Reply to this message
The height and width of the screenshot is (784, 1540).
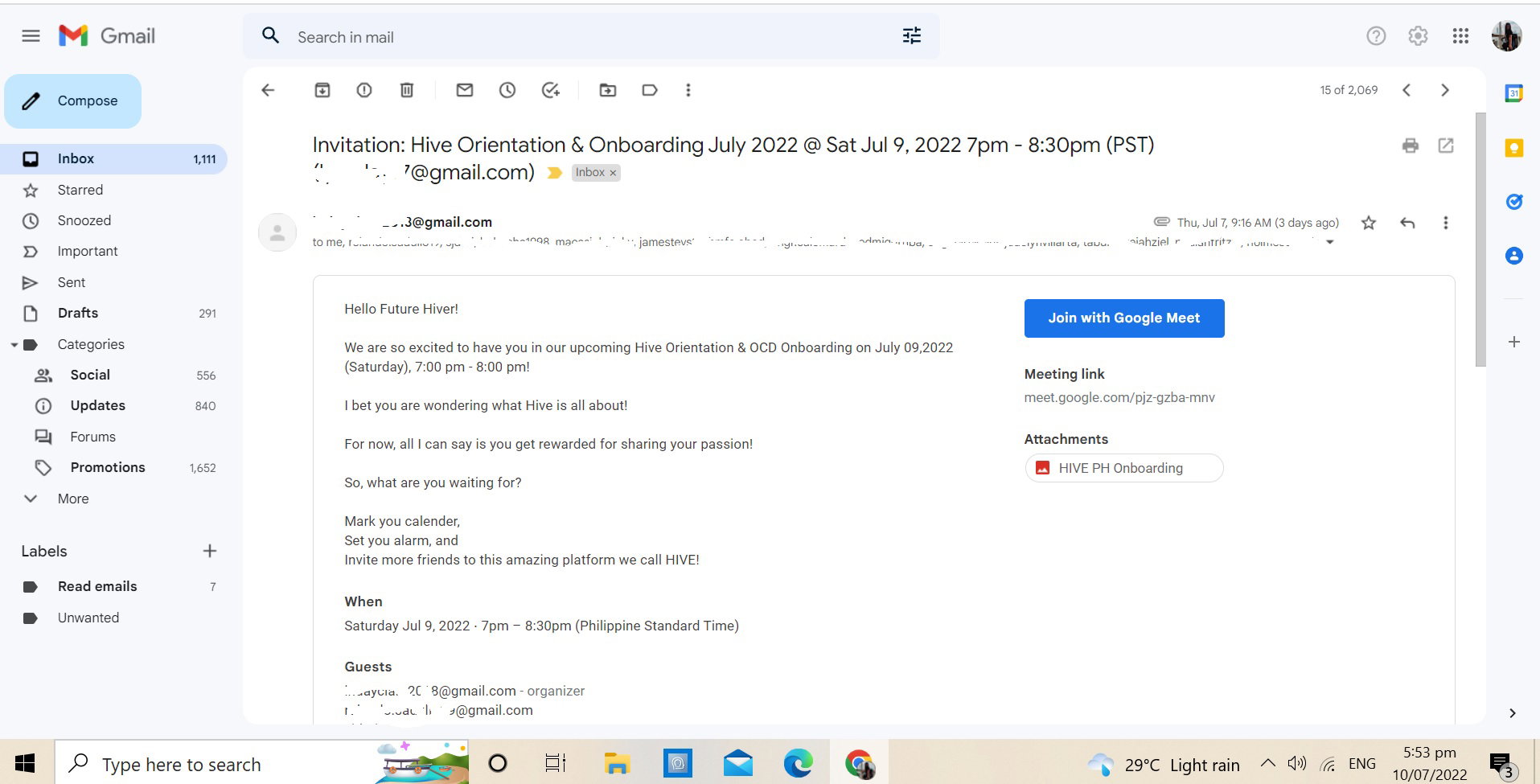pos(1407,223)
